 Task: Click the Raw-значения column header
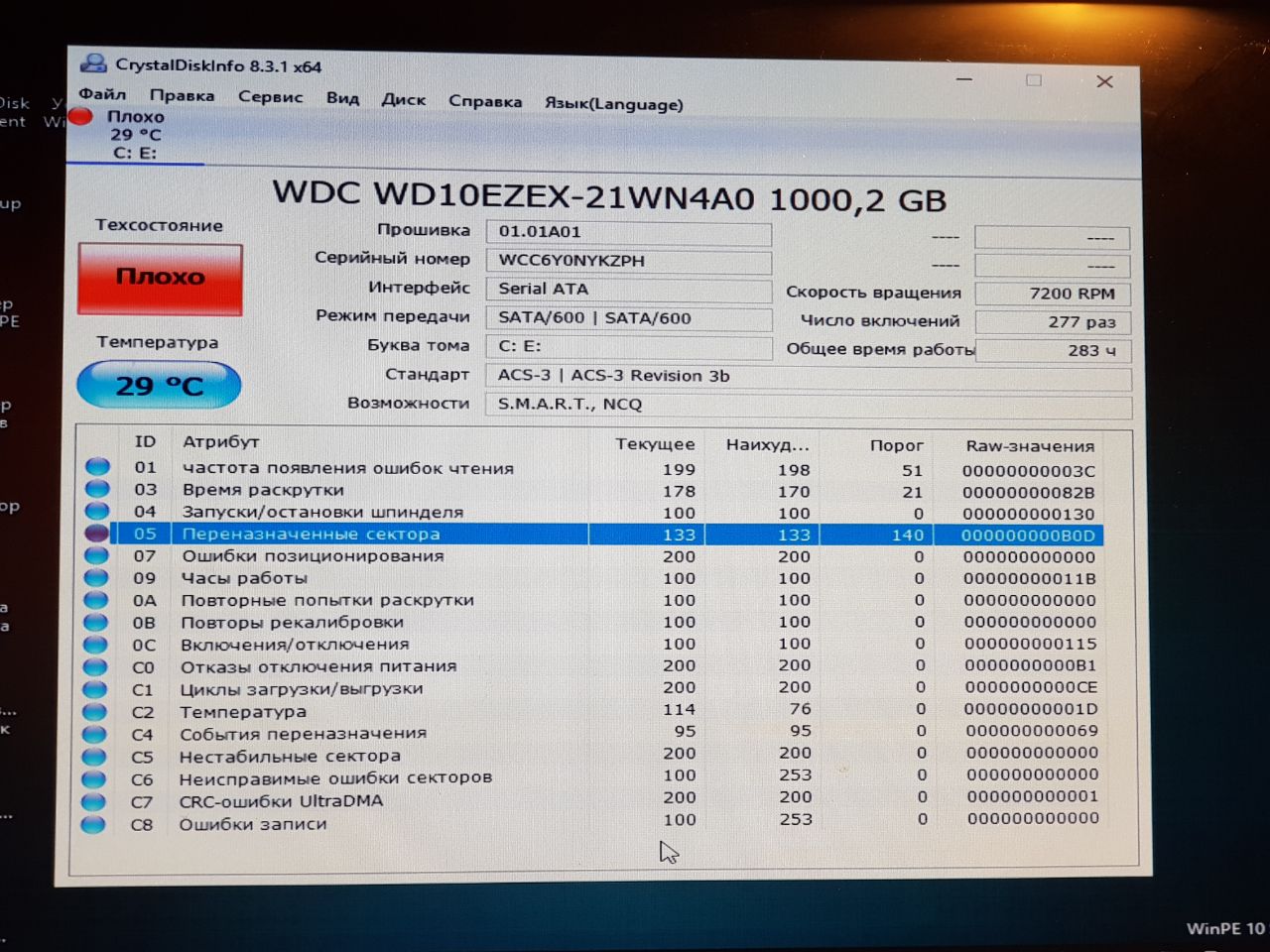pyautogui.click(x=1030, y=446)
